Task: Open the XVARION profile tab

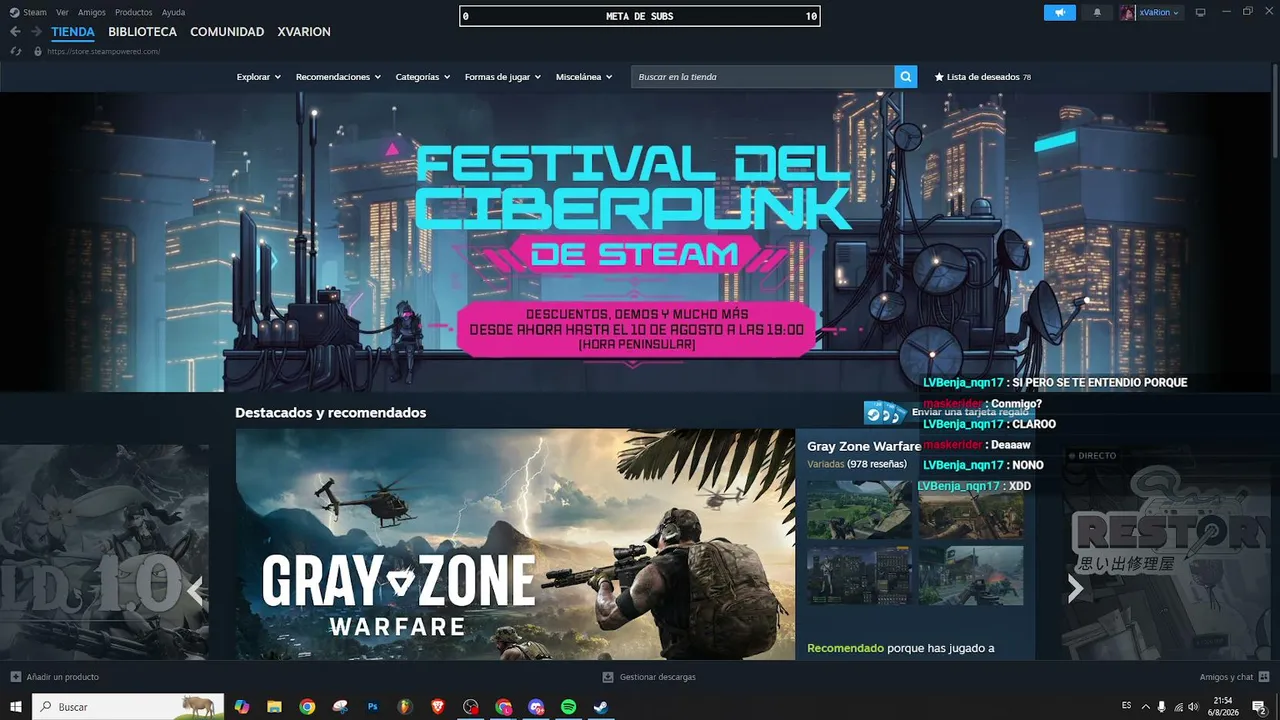Action: (304, 32)
